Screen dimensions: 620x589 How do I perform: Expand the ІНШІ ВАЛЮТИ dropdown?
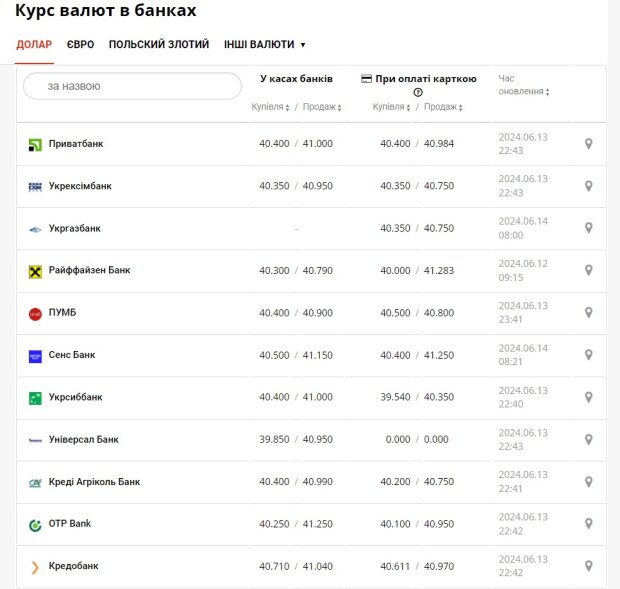(264, 45)
